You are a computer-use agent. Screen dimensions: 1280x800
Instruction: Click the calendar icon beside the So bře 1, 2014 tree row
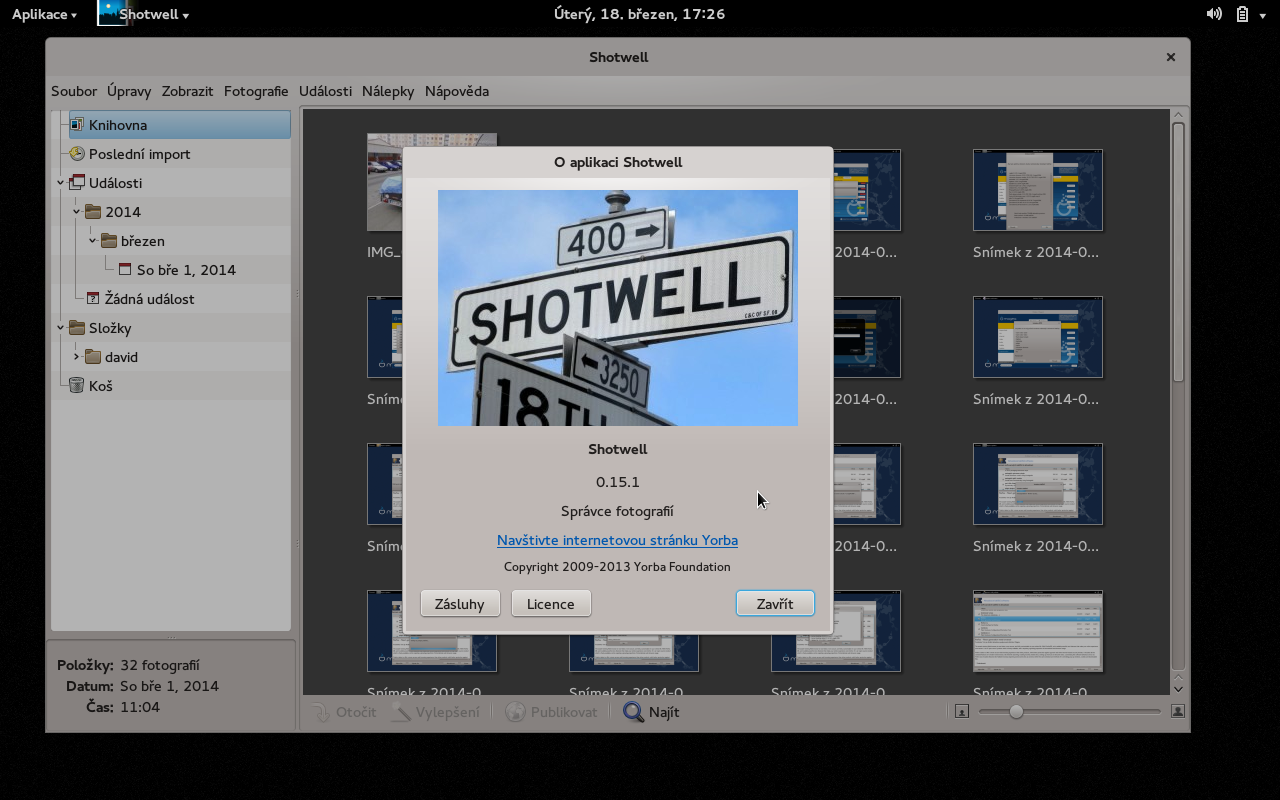[125, 270]
